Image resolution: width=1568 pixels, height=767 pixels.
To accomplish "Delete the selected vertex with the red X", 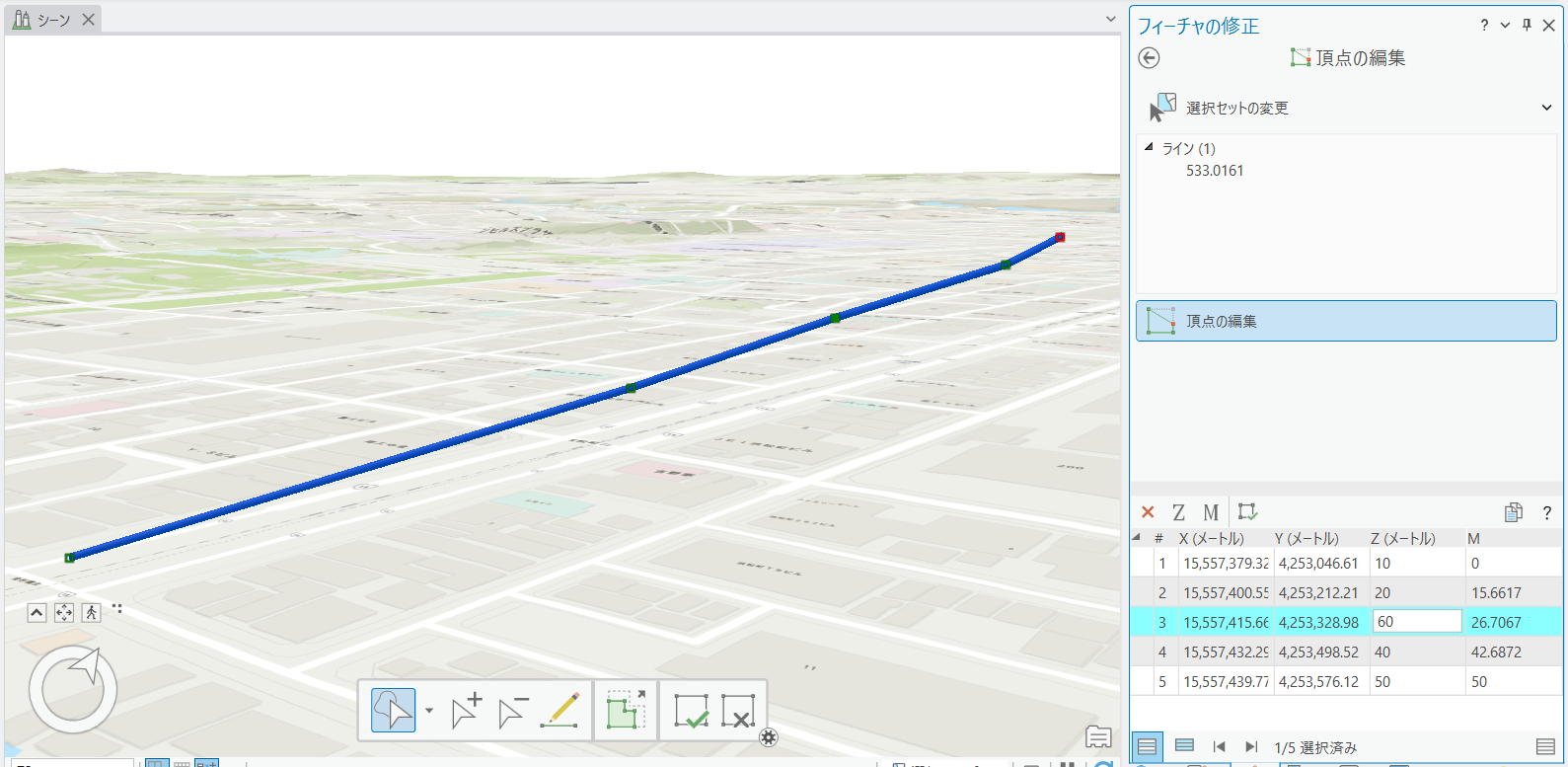I will coord(1148,512).
